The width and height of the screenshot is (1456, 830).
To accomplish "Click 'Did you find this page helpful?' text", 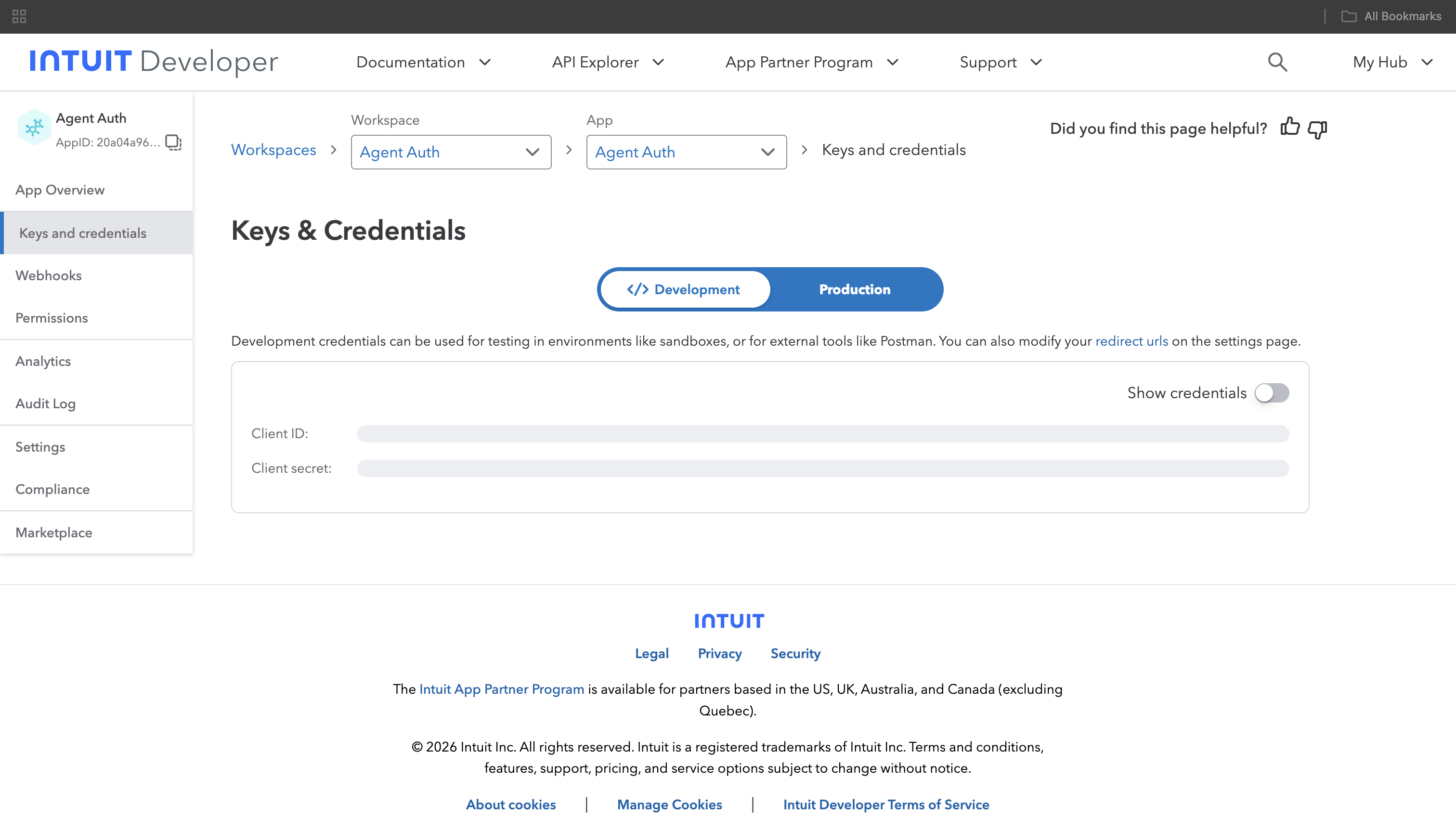I will (x=1158, y=129).
